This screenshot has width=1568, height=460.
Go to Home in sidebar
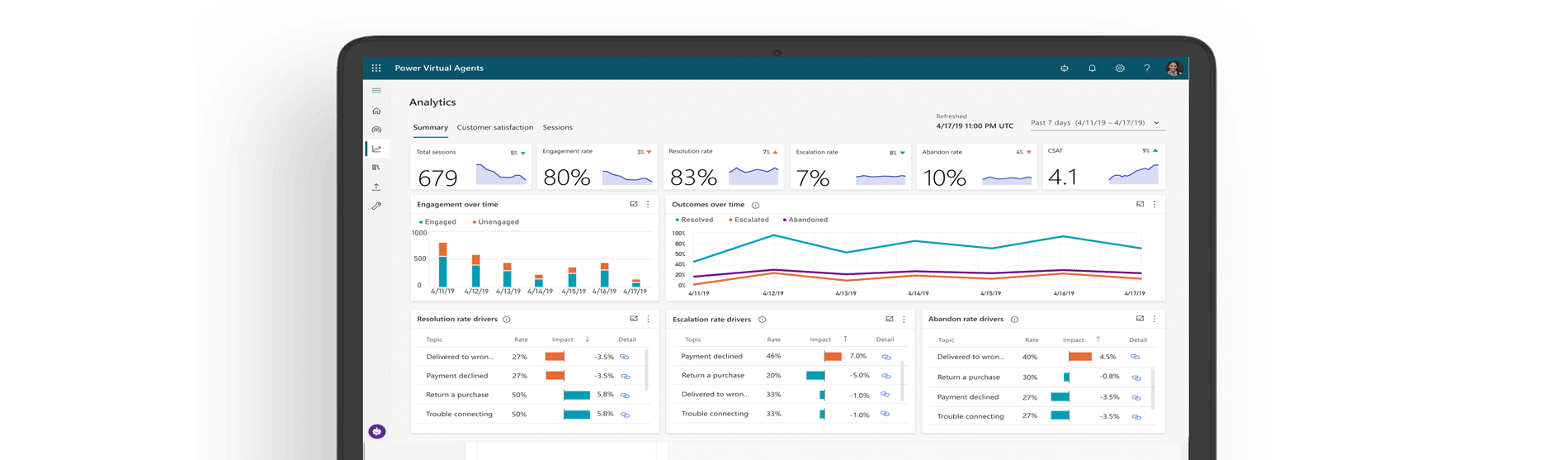click(x=376, y=111)
